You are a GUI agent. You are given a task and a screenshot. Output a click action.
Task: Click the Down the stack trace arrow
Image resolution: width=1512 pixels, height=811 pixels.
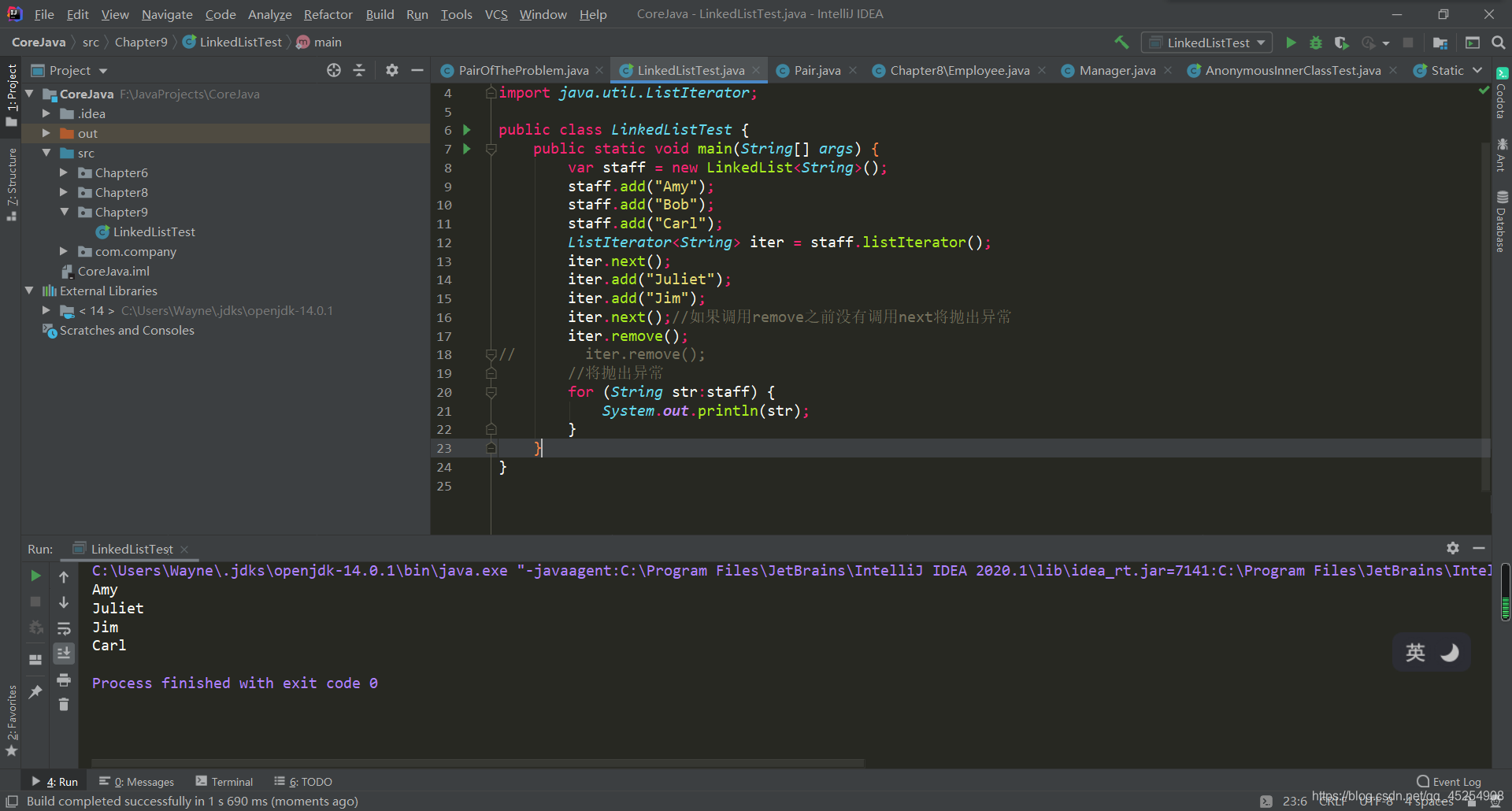(64, 602)
